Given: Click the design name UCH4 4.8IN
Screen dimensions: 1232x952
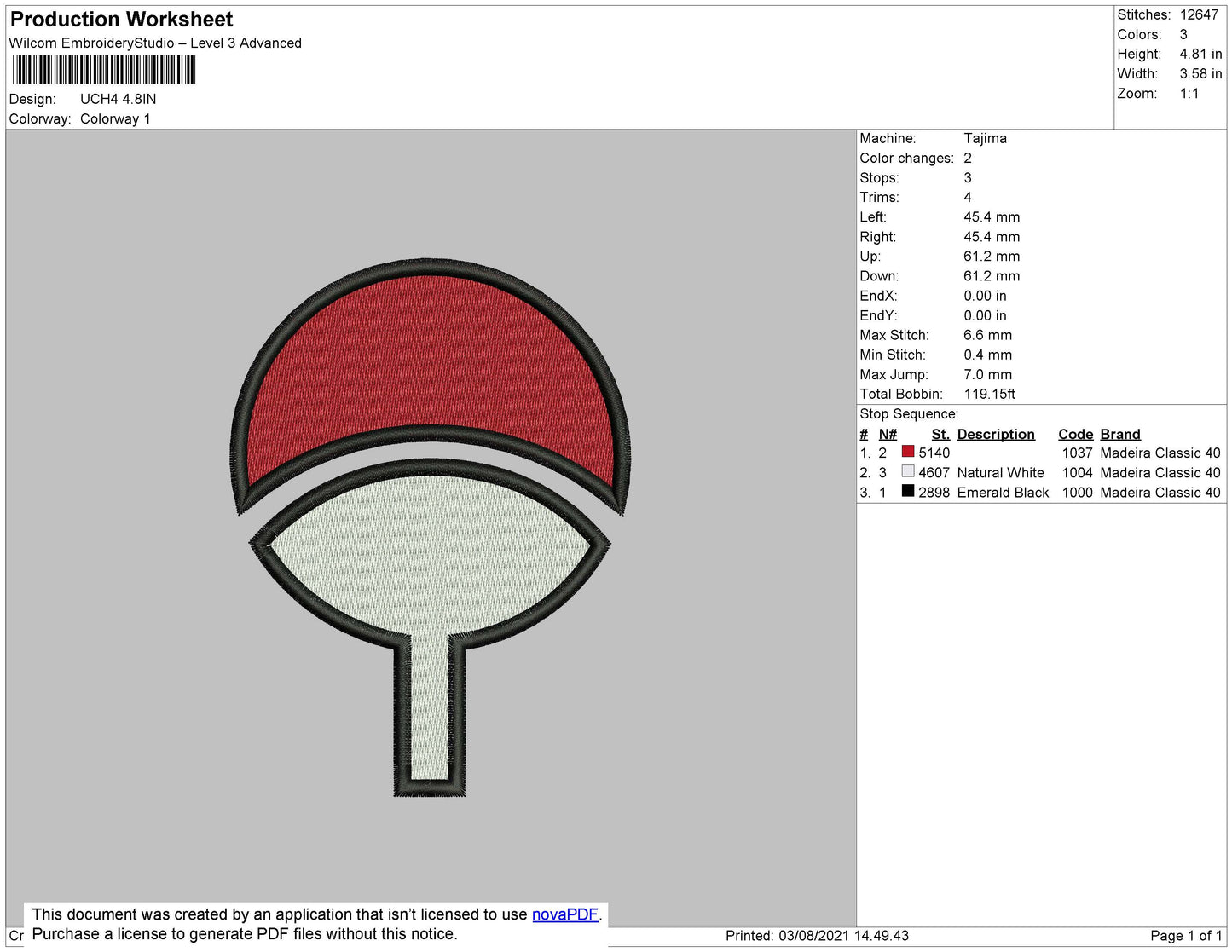Looking at the screenshot, I should tap(118, 99).
